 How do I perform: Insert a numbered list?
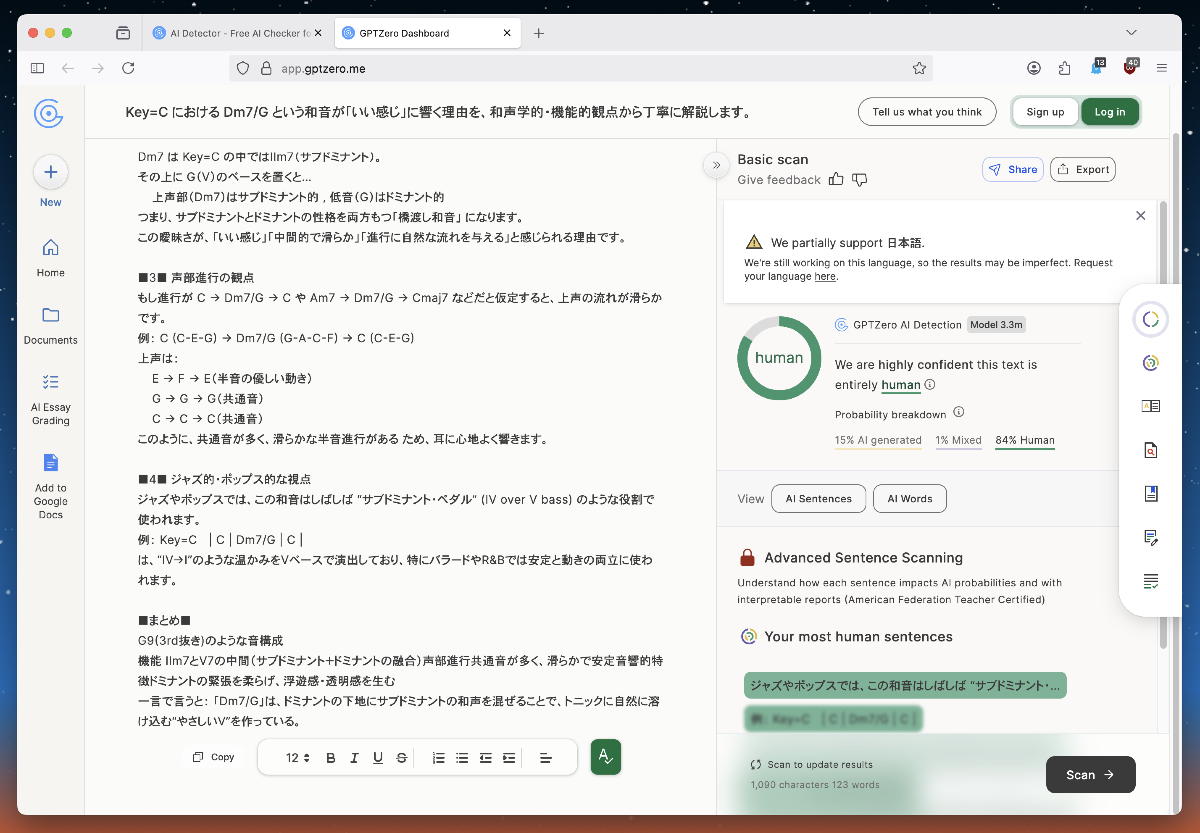pos(438,758)
